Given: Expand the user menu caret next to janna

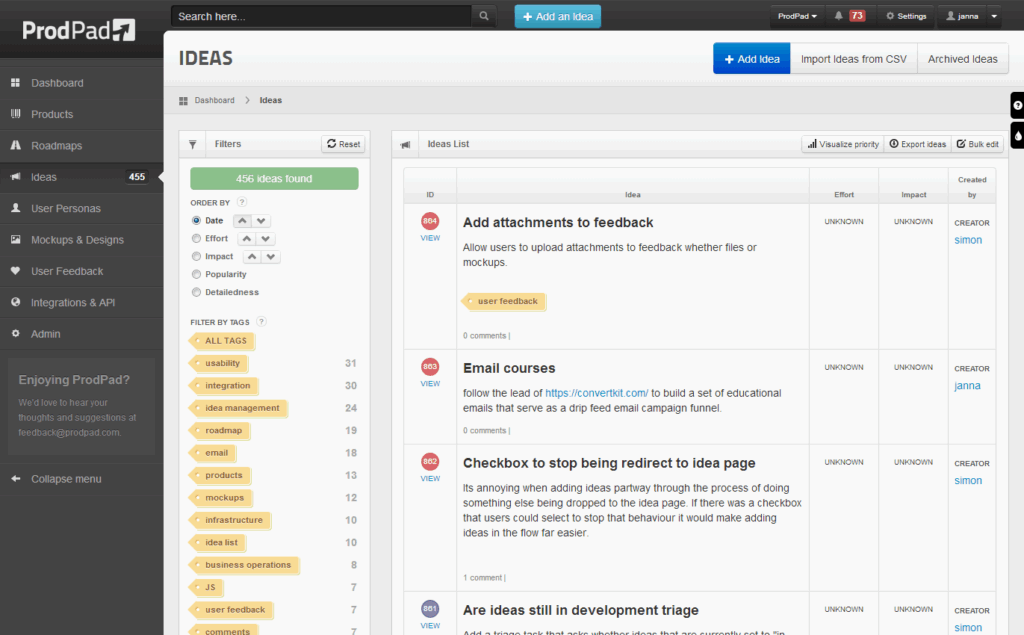Looking at the screenshot, I should point(994,16).
